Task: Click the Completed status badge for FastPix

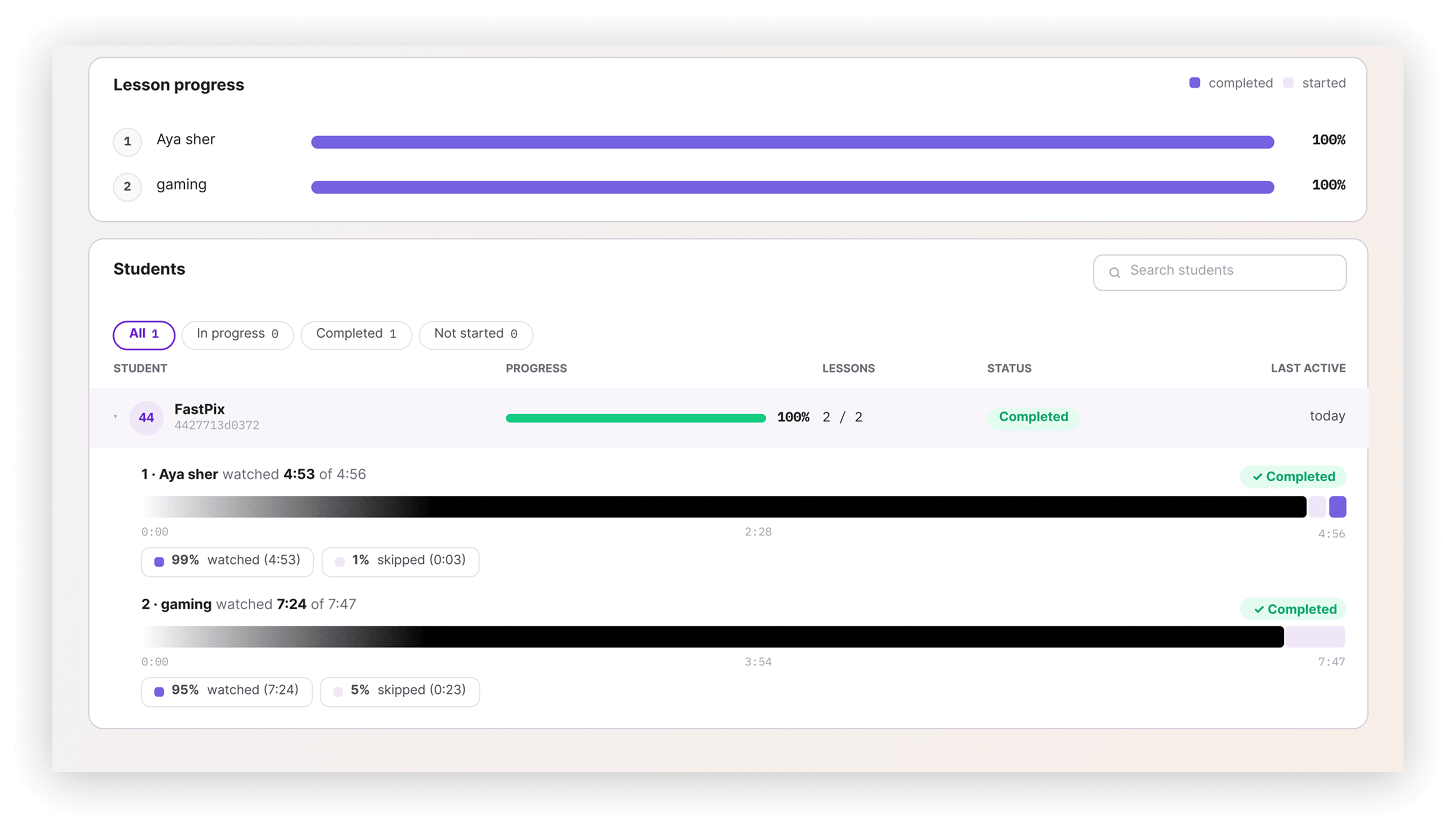Action: pyautogui.click(x=1033, y=417)
